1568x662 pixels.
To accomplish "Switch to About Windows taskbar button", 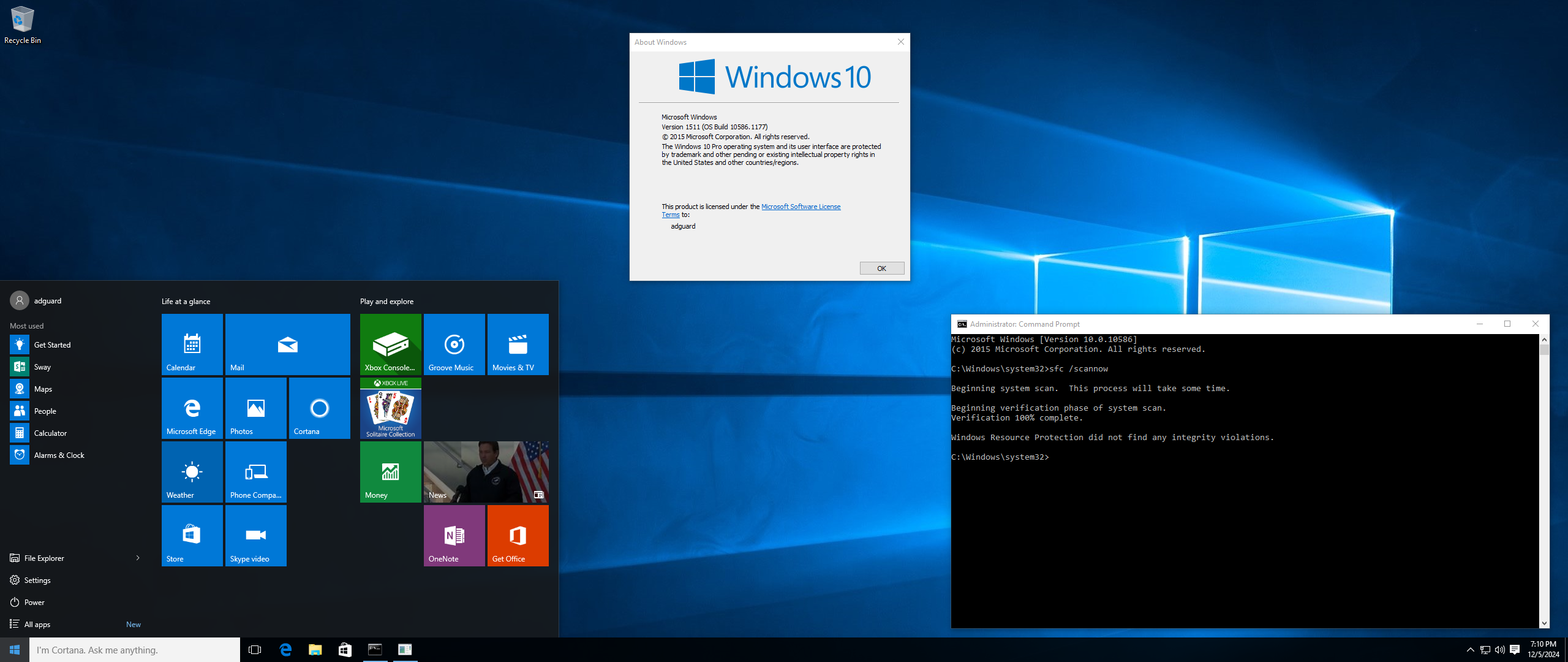I will pyautogui.click(x=405, y=650).
